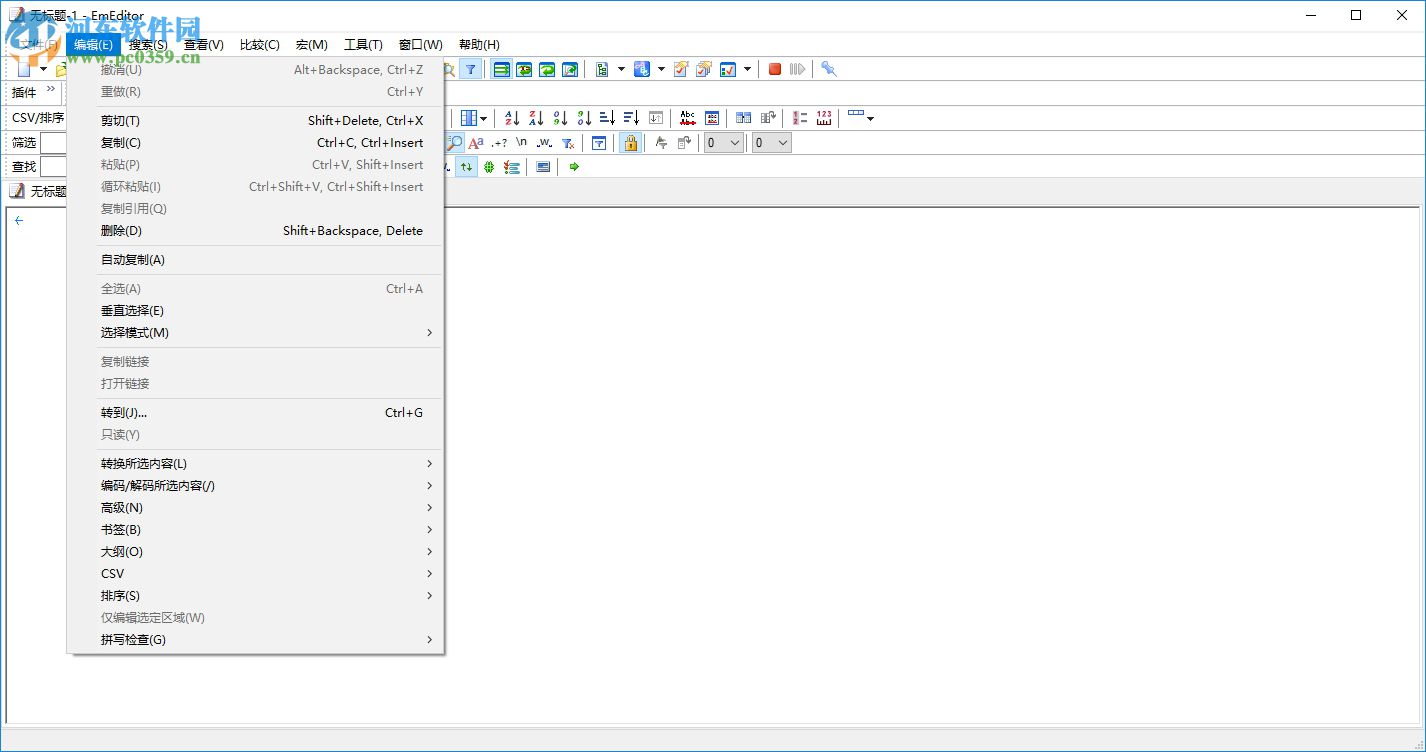Click the pin tool icon on toolbar
Viewport: 1426px width, 752px height.
830,68
